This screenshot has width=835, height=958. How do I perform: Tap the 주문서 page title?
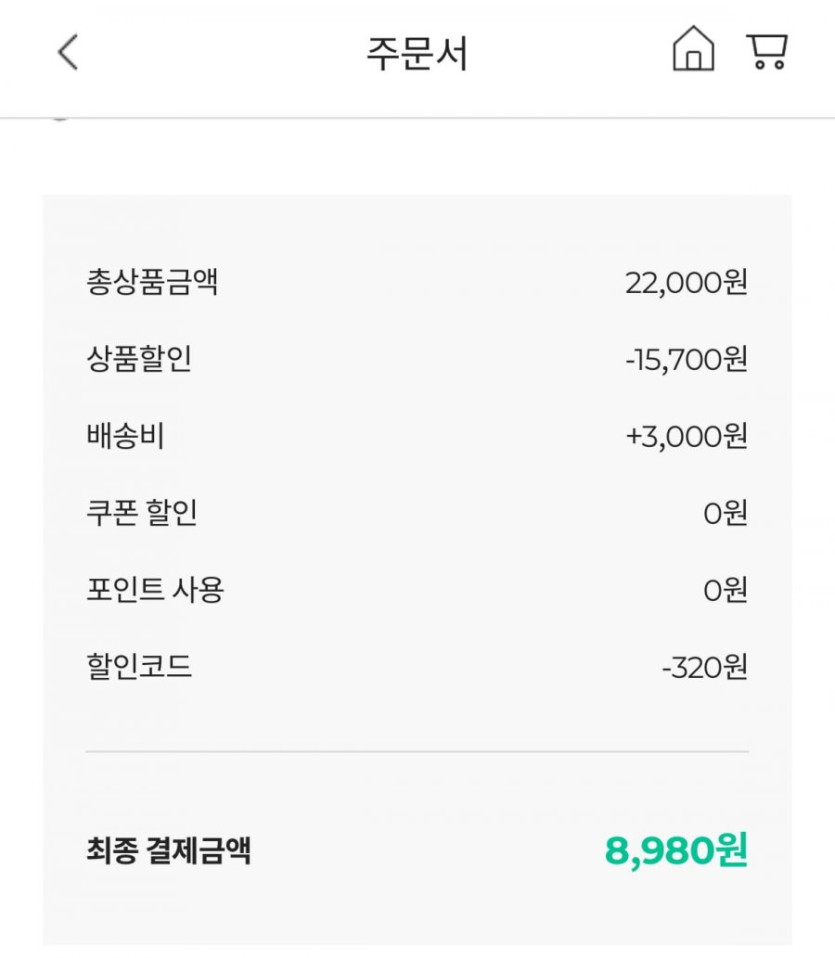pyautogui.click(x=417, y=54)
